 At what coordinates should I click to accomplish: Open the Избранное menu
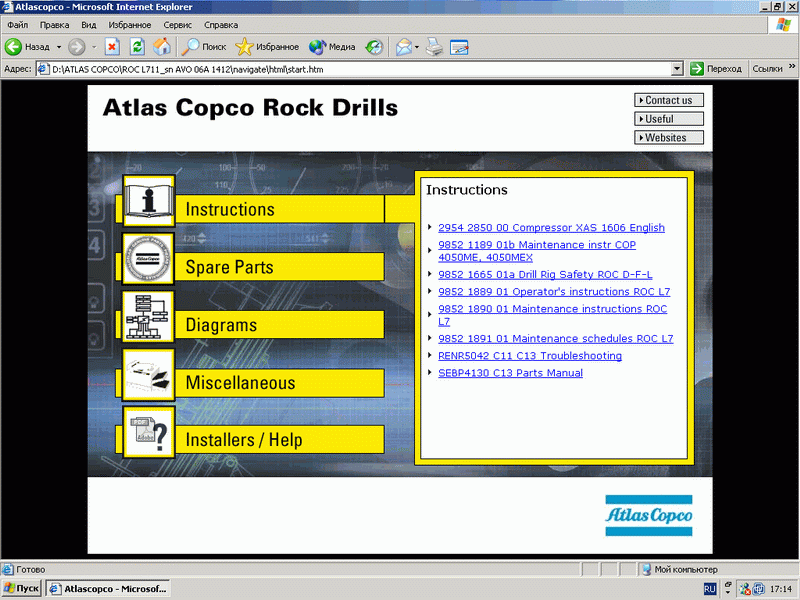click(x=128, y=24)
